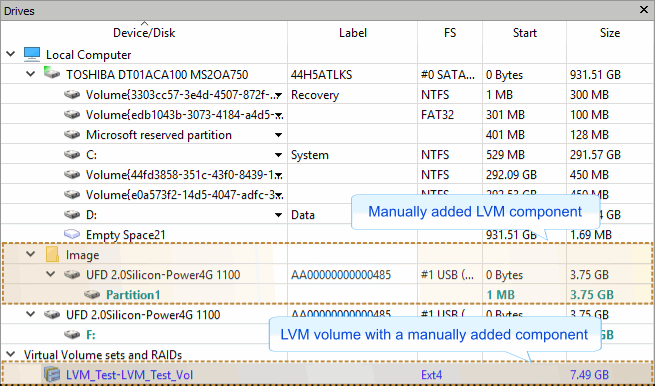Click the F: drive icon
655x386 pixels.
(x=72, y=334)
